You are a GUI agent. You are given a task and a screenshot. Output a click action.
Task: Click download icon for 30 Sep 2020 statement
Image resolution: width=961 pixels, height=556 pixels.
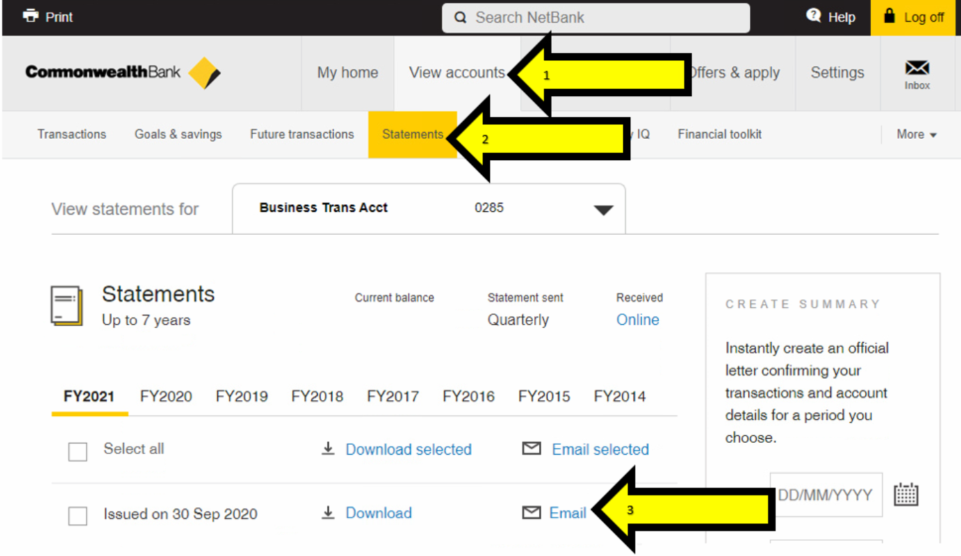point(328,512)
